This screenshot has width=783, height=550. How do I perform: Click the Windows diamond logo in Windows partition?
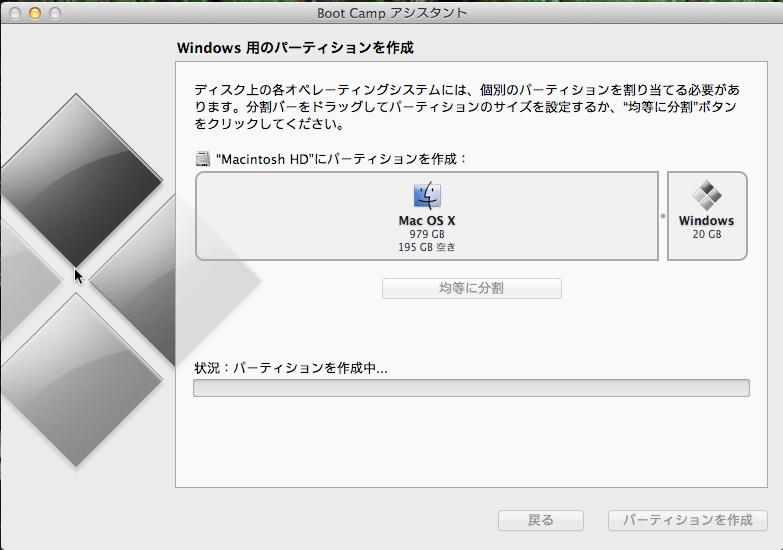pos(706,196)
